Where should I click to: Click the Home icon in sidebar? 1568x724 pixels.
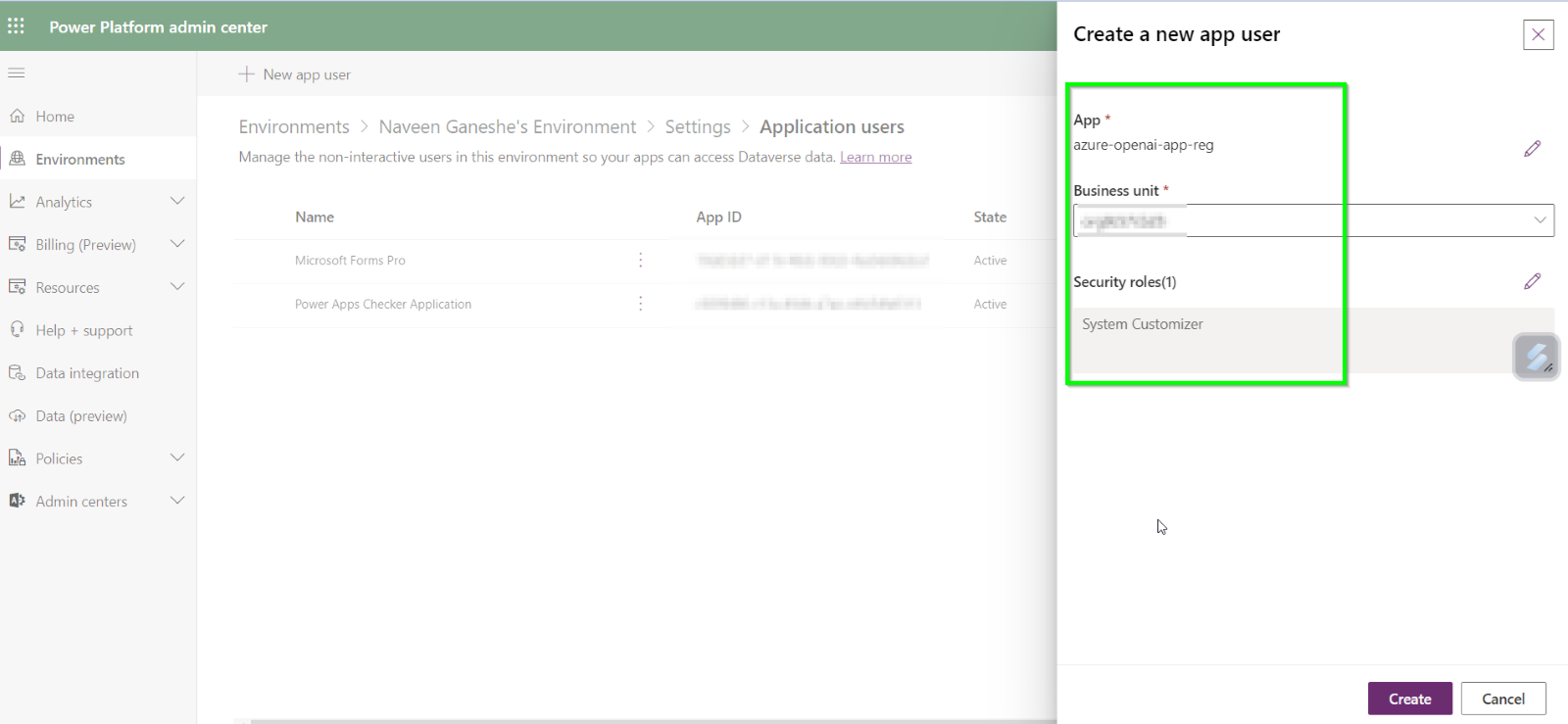coord(17,116)
